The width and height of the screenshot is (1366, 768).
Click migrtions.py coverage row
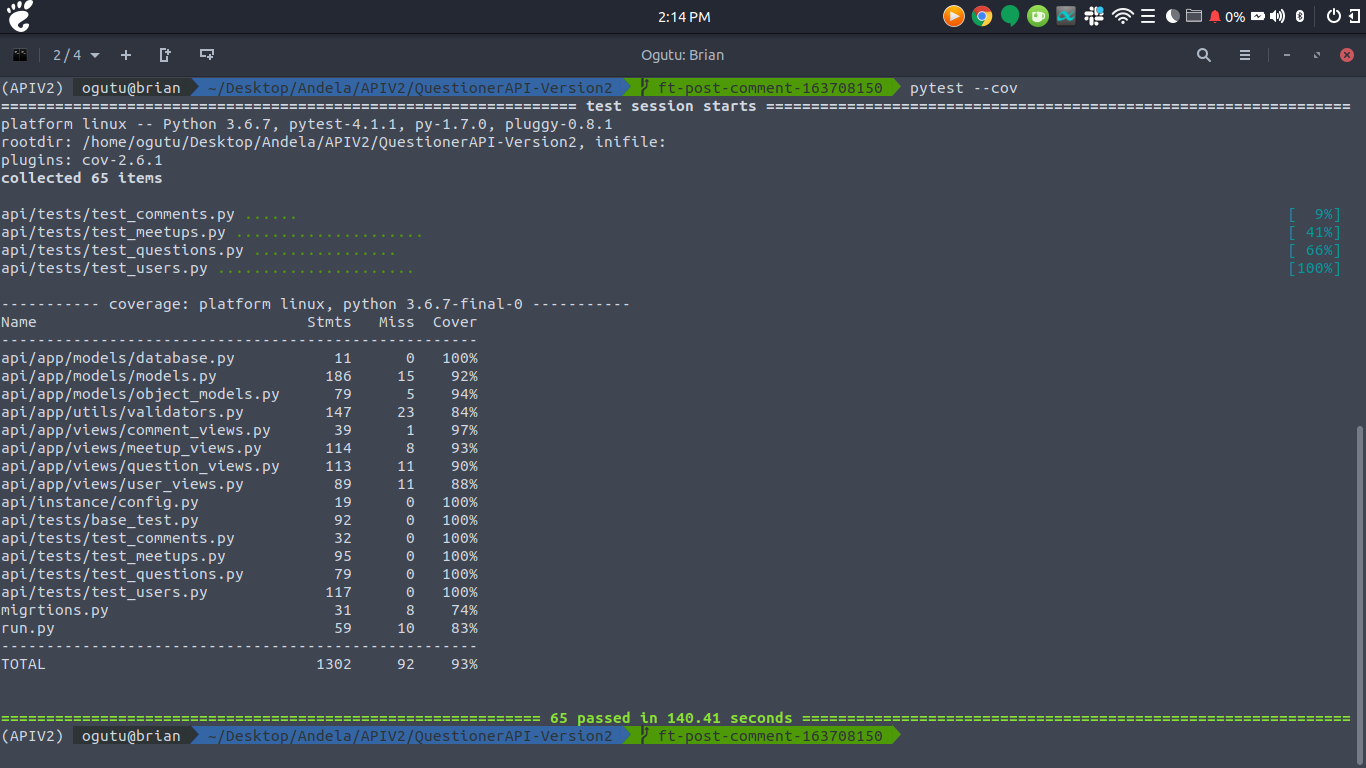(x=239, y=610)
